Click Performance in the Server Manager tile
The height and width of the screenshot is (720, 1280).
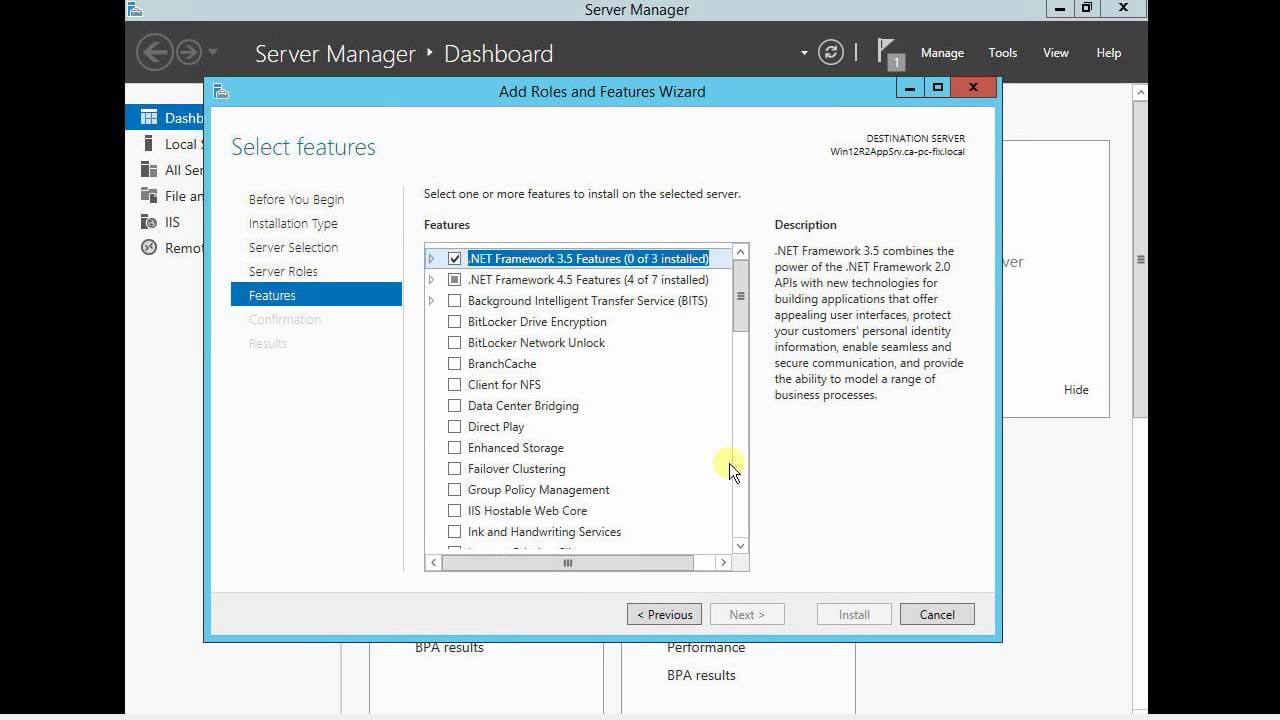coord(706,647)
